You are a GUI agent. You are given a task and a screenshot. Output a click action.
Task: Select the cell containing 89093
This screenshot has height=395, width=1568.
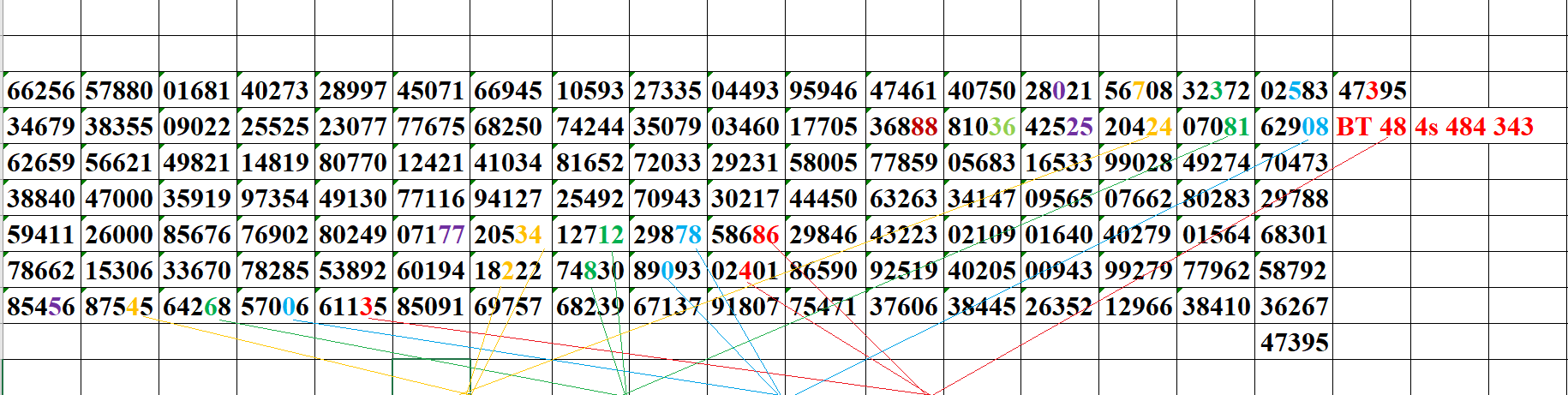click(x=667, y=271)
